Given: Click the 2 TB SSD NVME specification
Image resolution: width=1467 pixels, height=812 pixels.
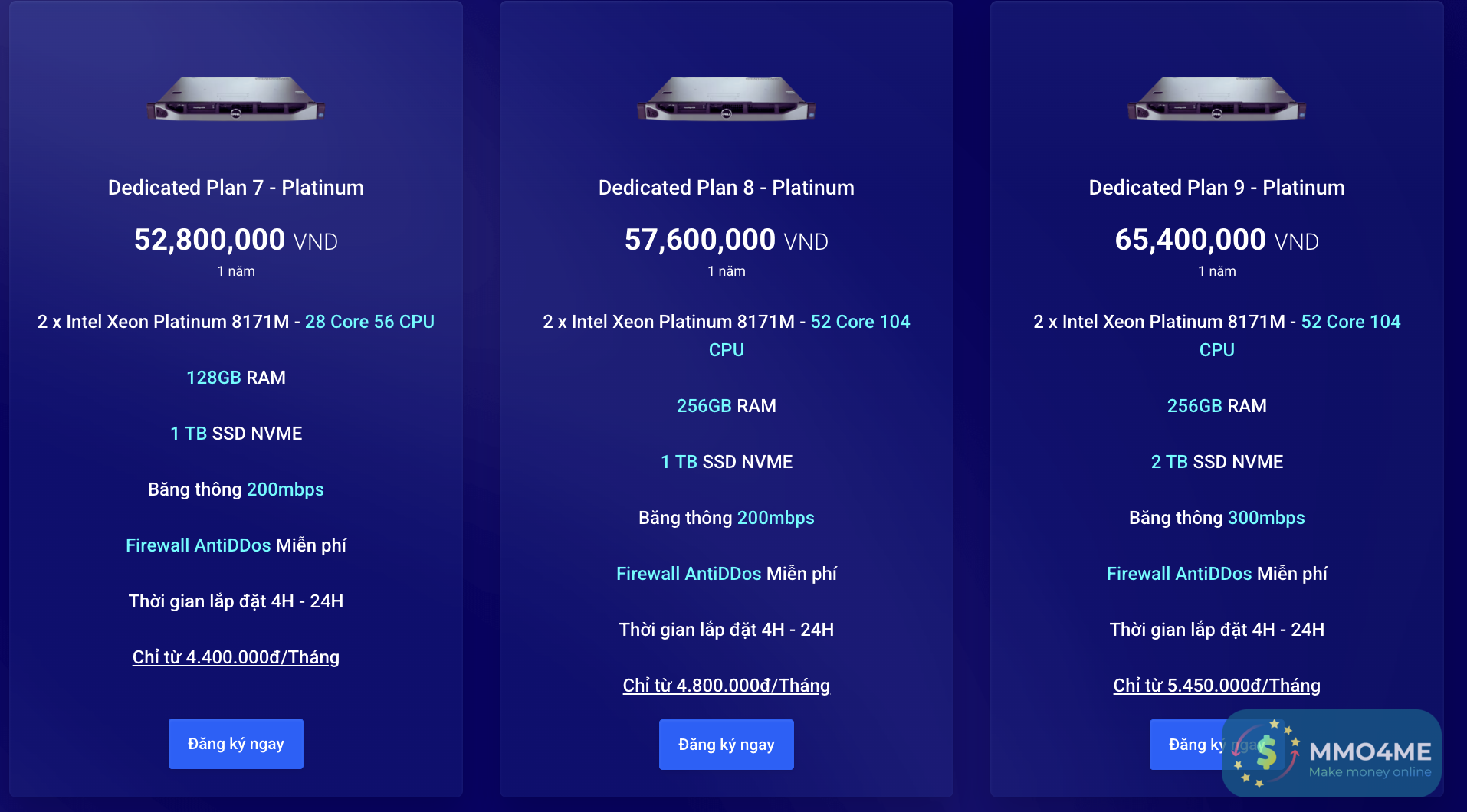Looking at the screenshot, I should point(1216,462).
